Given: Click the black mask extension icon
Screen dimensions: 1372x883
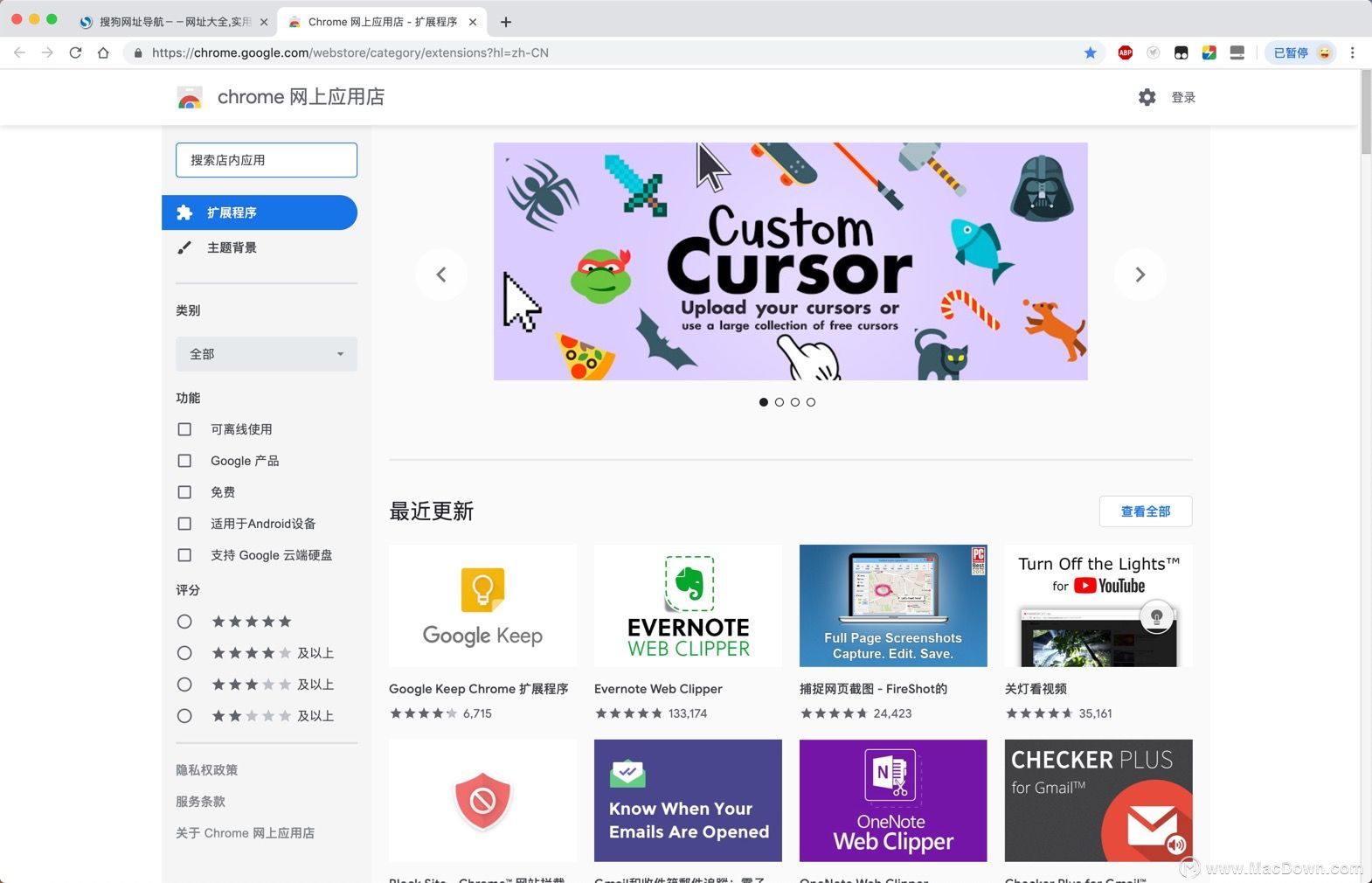Looking at the screenshot, I should pos(1181,52).
